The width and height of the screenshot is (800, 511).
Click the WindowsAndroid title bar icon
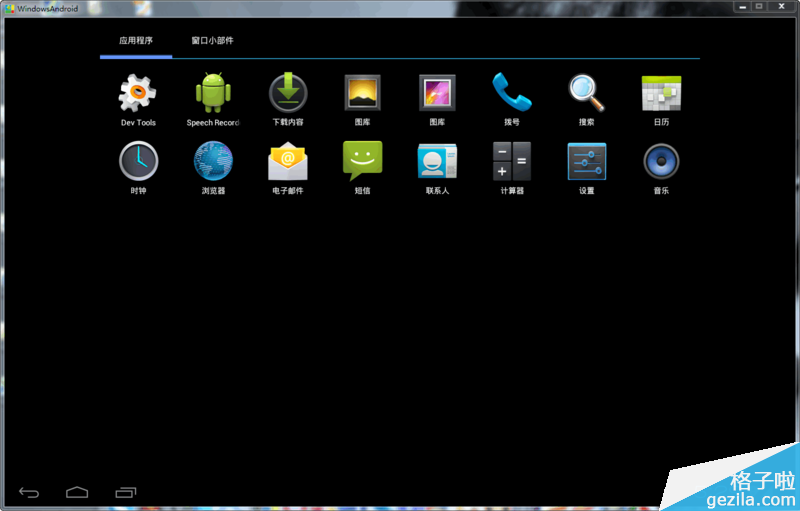pos(10,9)
